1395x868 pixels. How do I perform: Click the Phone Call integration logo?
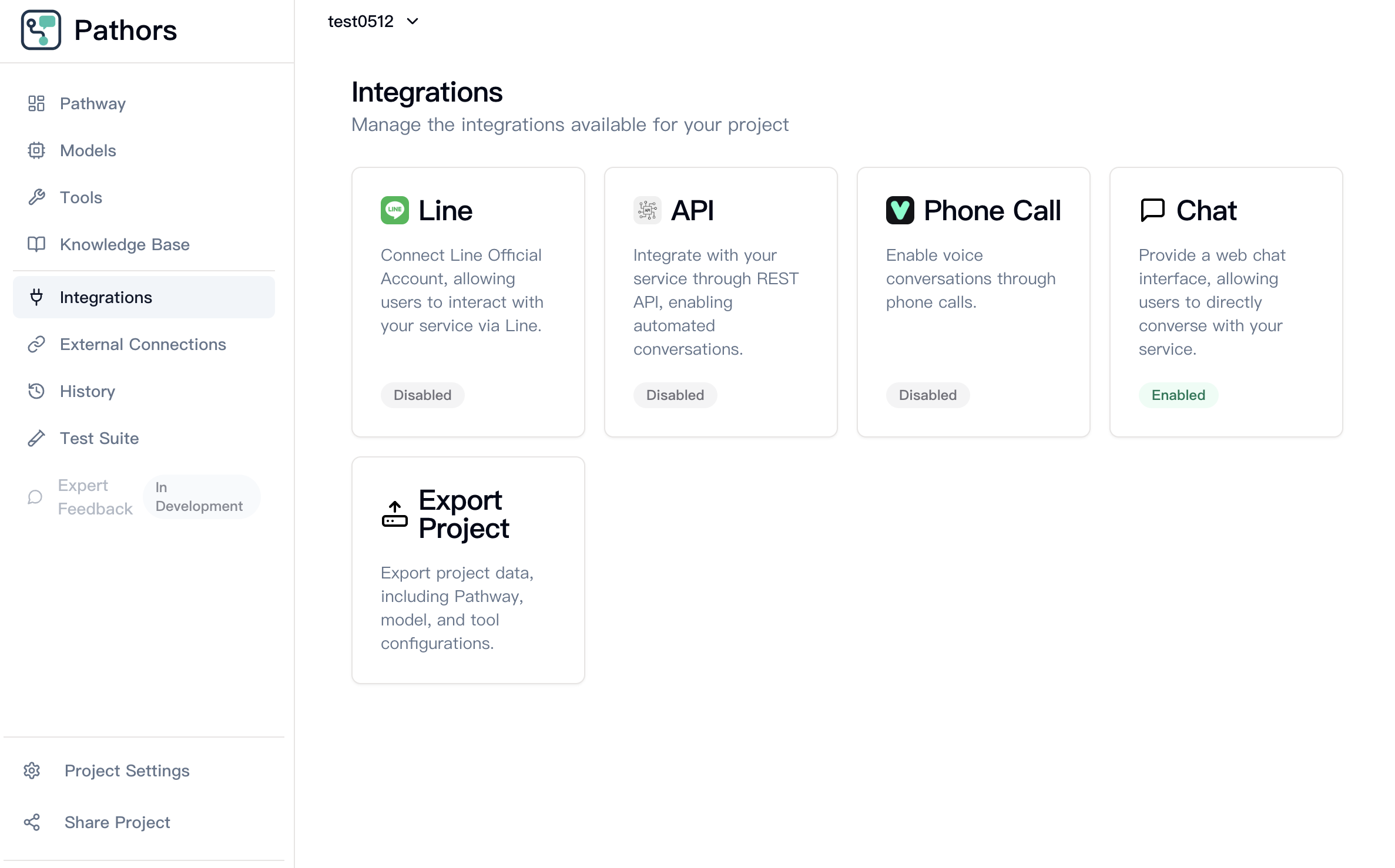[x=900, y=210]
